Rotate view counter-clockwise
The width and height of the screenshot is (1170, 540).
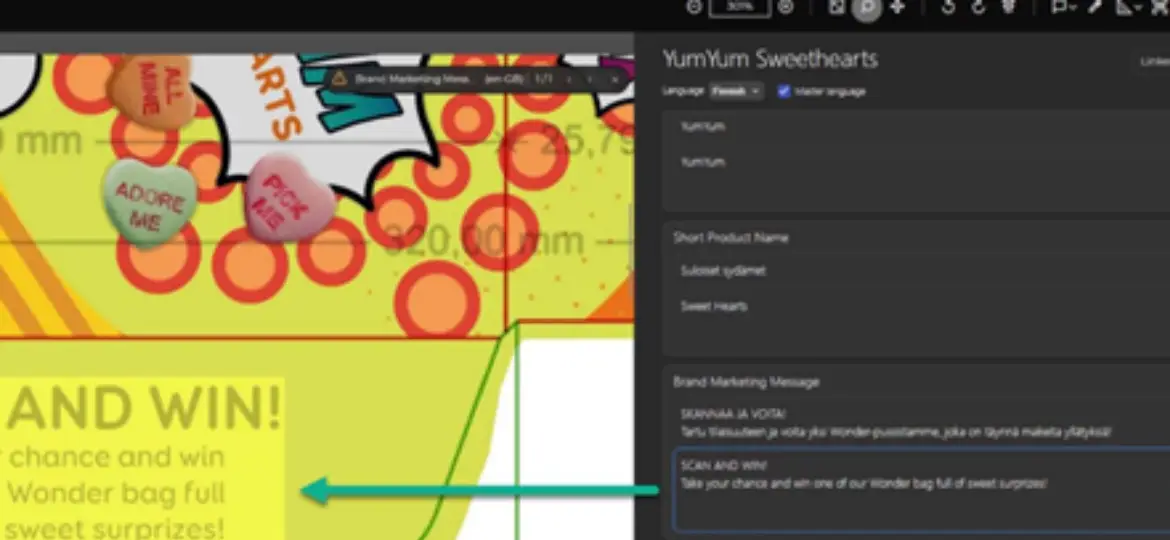click(x=948, y=7)
